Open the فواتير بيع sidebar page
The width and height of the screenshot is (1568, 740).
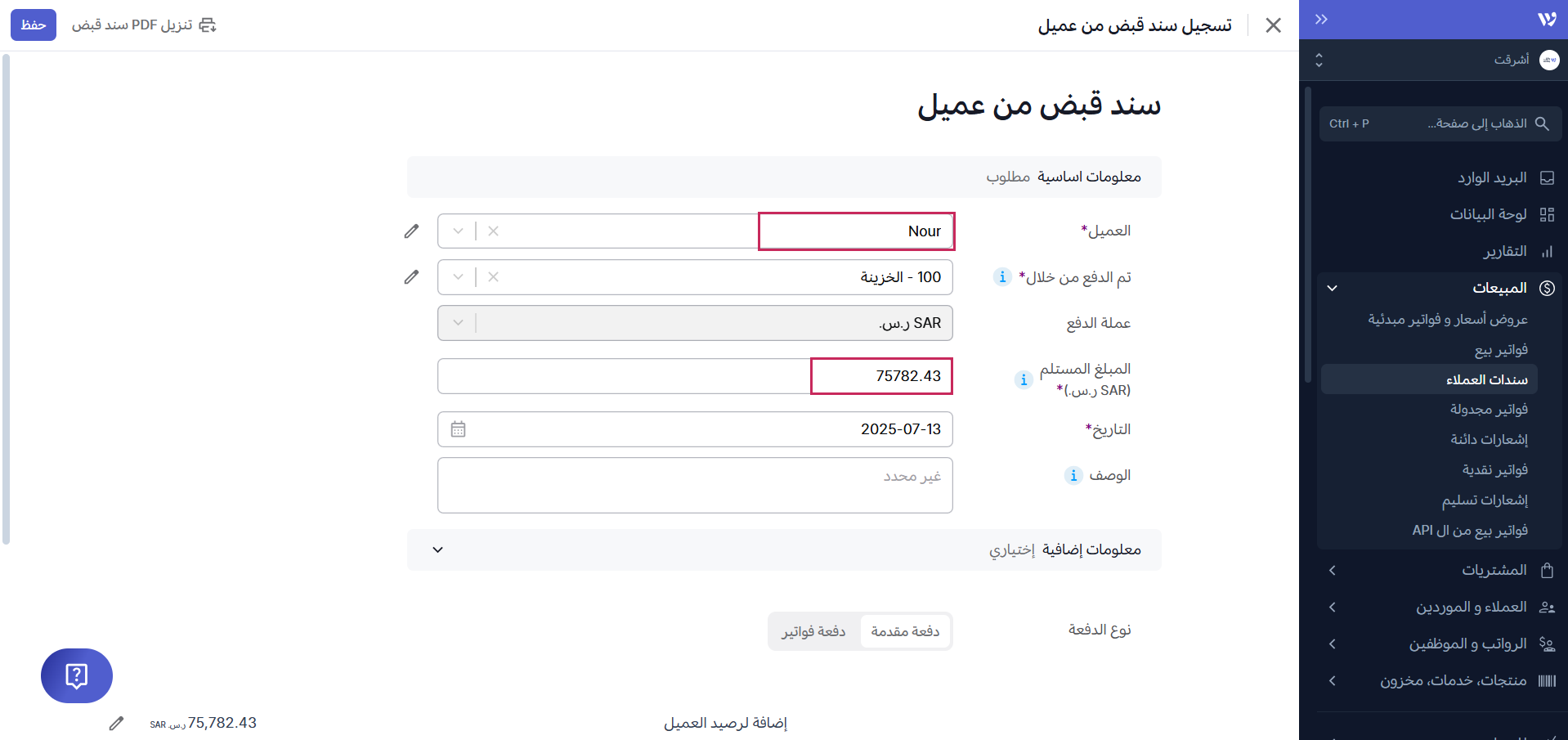[1501, 350]
